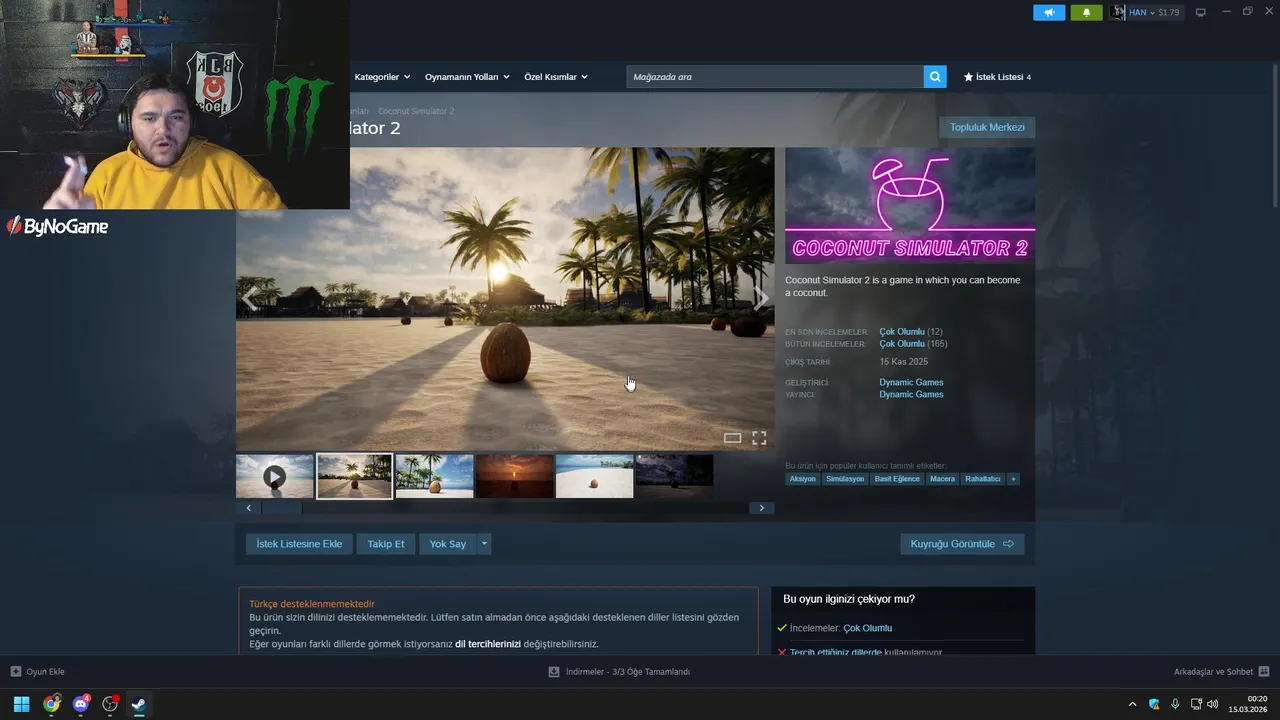The width and height of the screenshot is (1280, 720).
Task: Click the Steam taskbar icon
Action: [139, 704]
